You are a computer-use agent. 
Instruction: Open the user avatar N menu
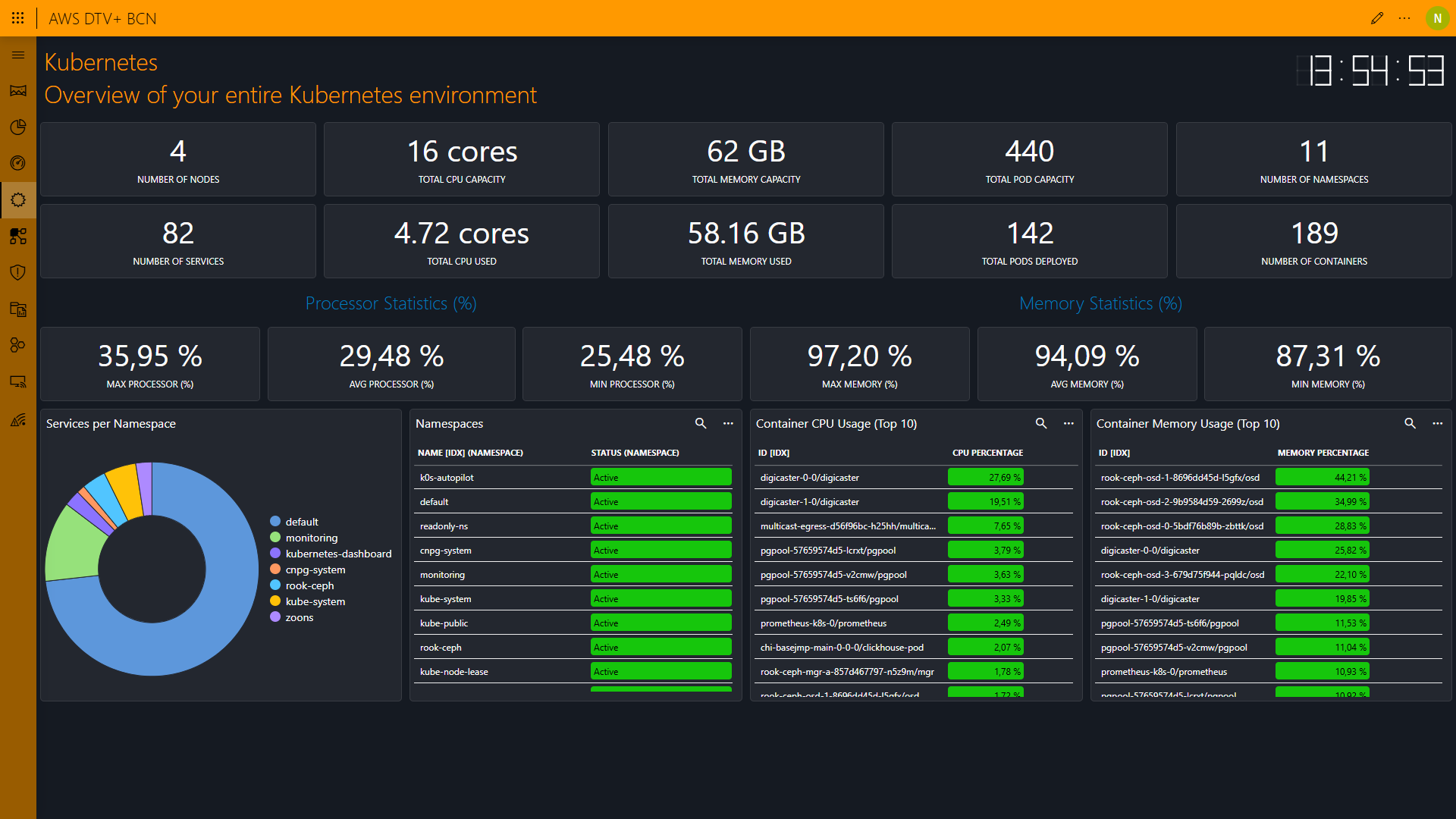pos(1437,18)
